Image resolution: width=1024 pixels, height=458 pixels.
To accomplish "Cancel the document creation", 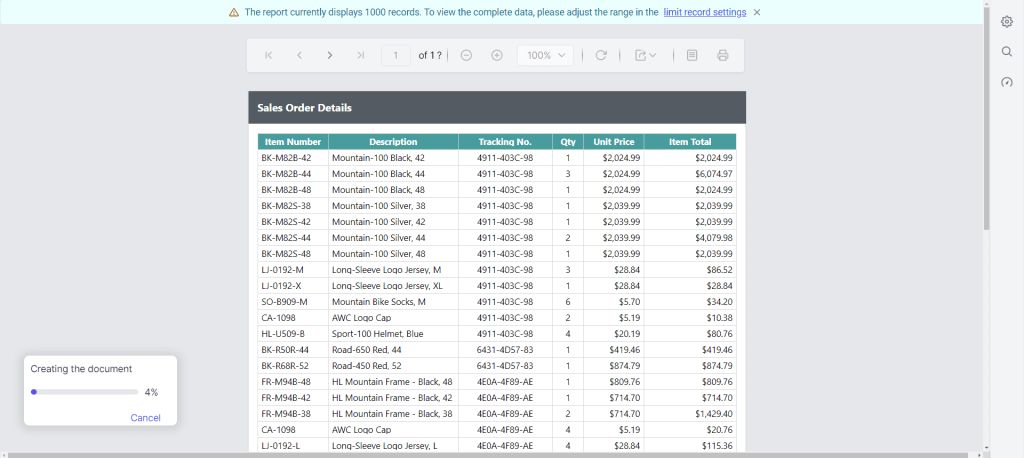I will (x=145, y=418).
